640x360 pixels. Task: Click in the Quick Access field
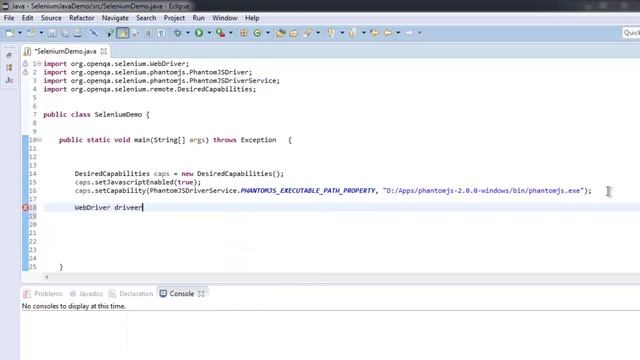click(631, 33)
